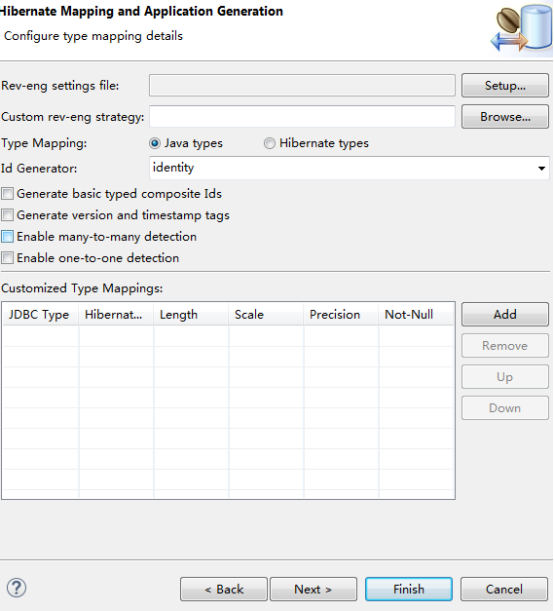Click the JDBC Type column header
This screenshot has width=554, height=611.
41,315
